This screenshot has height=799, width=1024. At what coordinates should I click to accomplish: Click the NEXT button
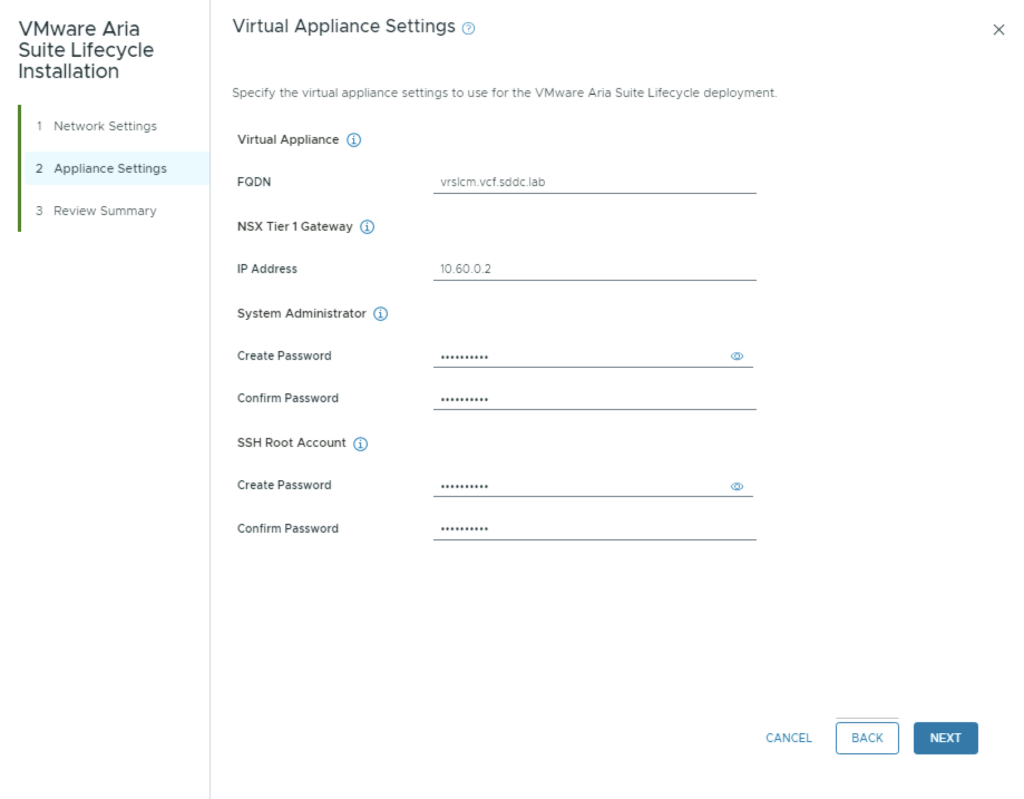pyautogui.click(x=945, y=738)
